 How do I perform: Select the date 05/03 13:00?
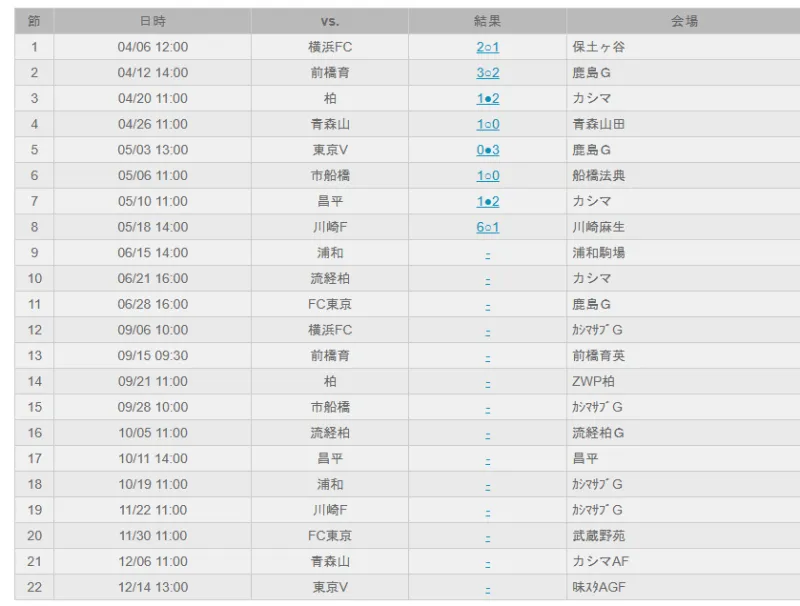pyautogui.click(x=153, y=150)
